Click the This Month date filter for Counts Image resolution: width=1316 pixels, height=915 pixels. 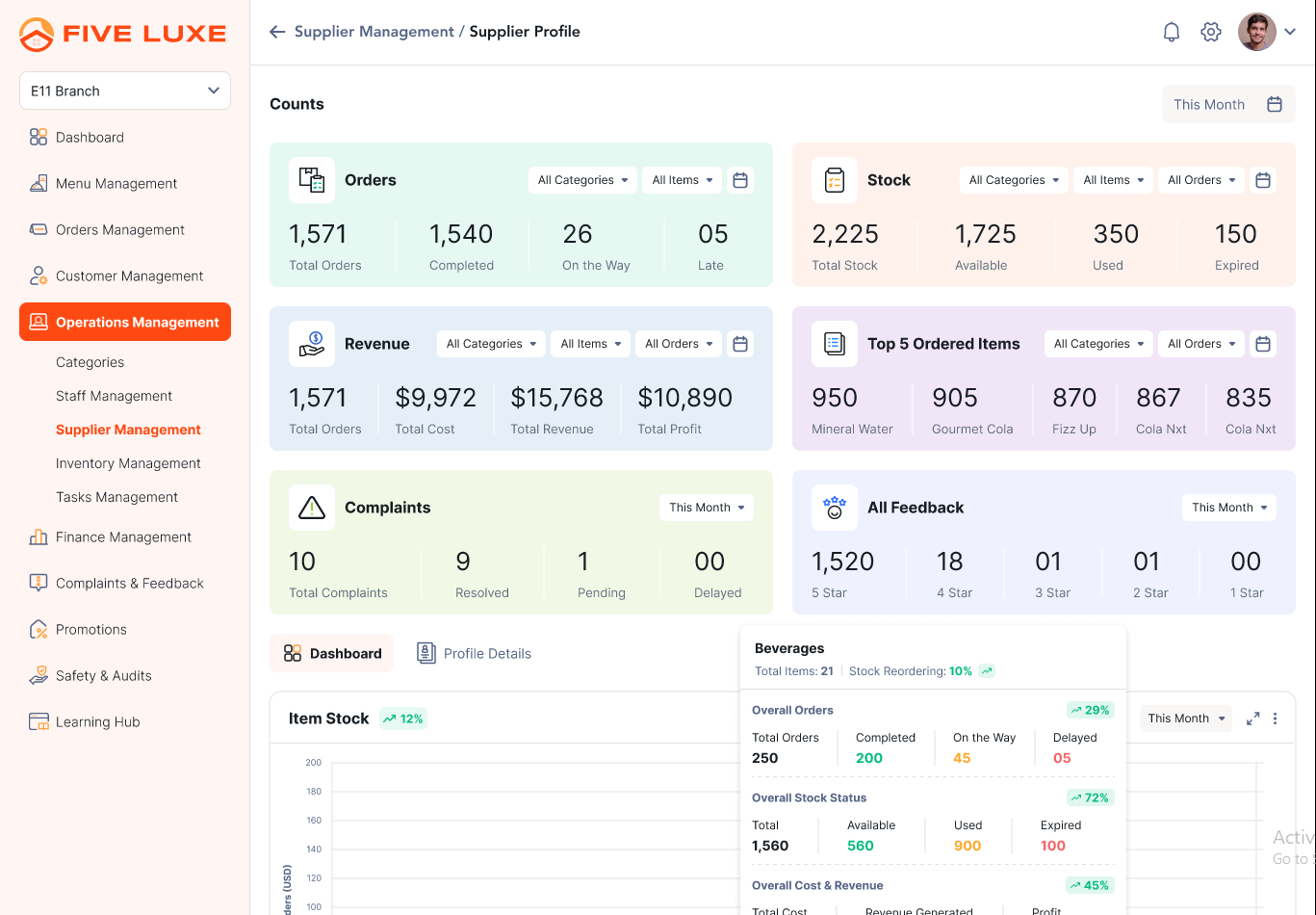[x=1227, y=104]
